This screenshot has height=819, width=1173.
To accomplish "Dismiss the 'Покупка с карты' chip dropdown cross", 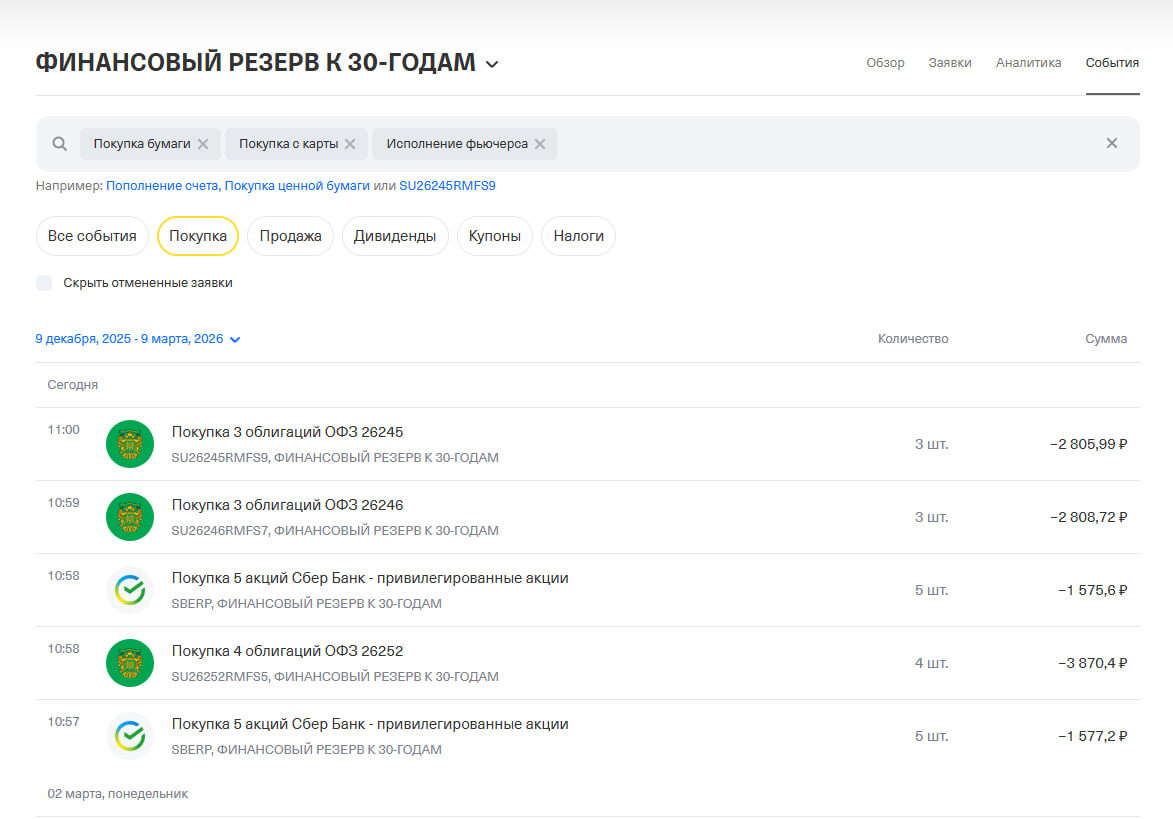I will [x=350, y=143].
